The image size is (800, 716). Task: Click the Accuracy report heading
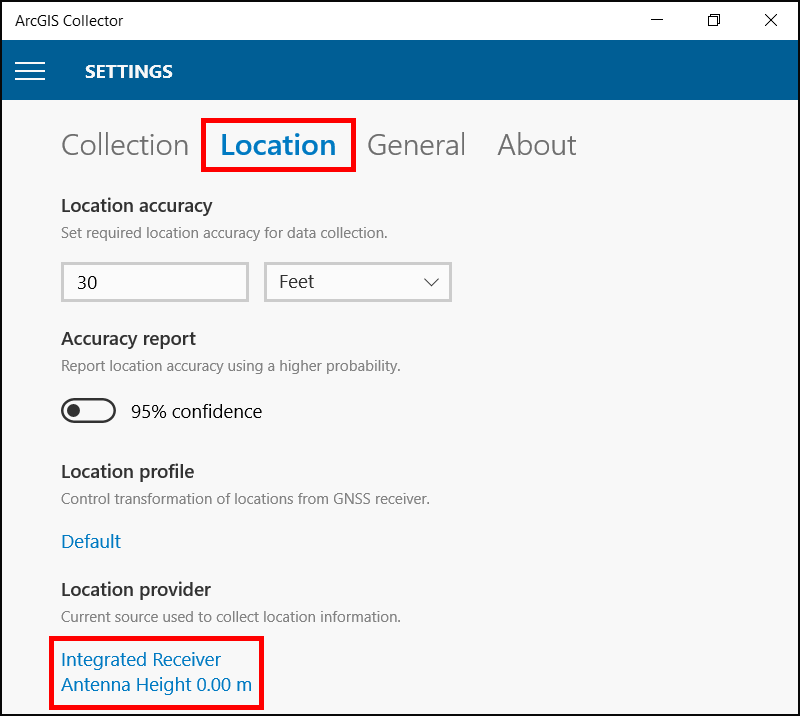click(128, 338)
